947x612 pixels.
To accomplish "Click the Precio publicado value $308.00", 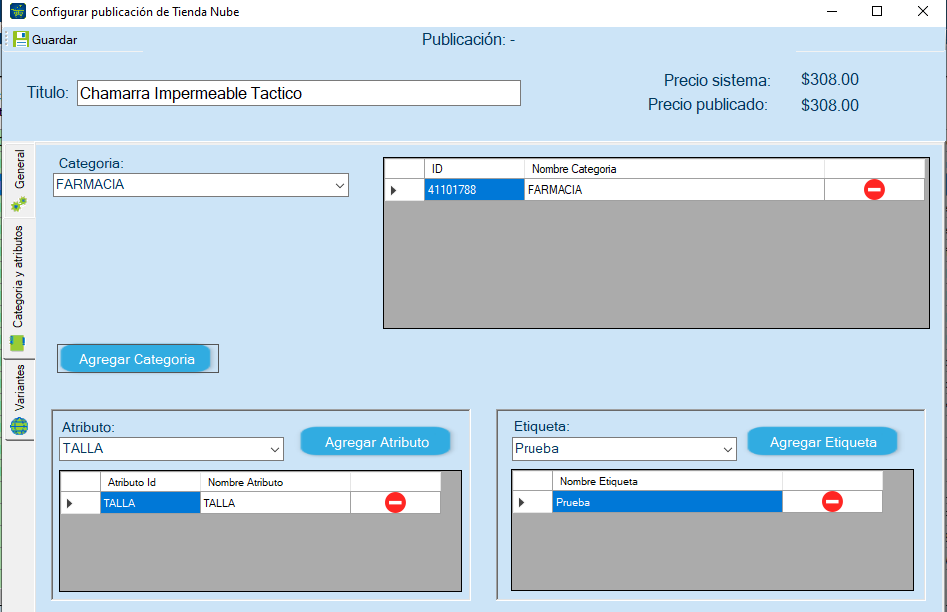I will pos(830,105).
